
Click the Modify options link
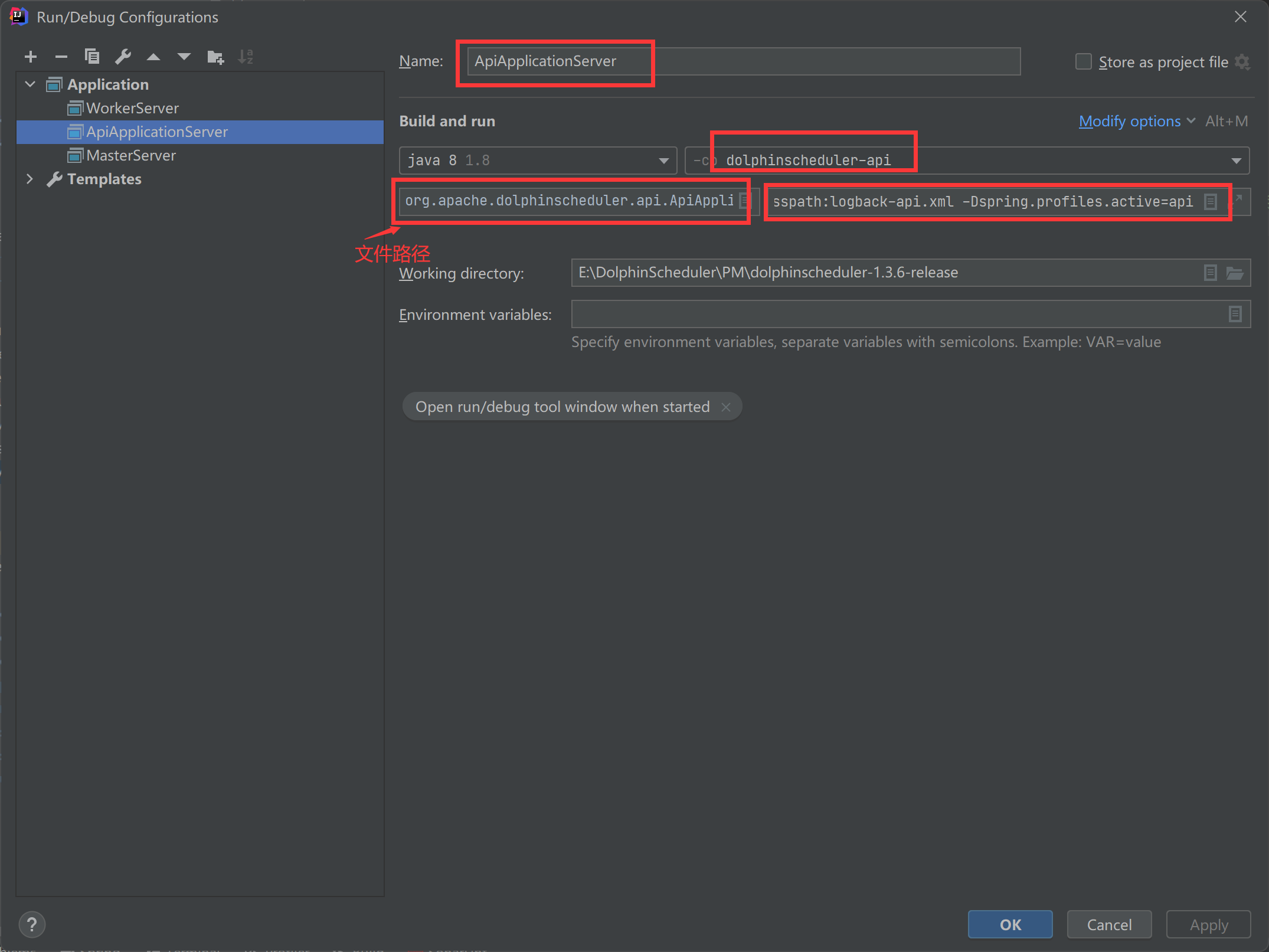tap(1129, 121)
